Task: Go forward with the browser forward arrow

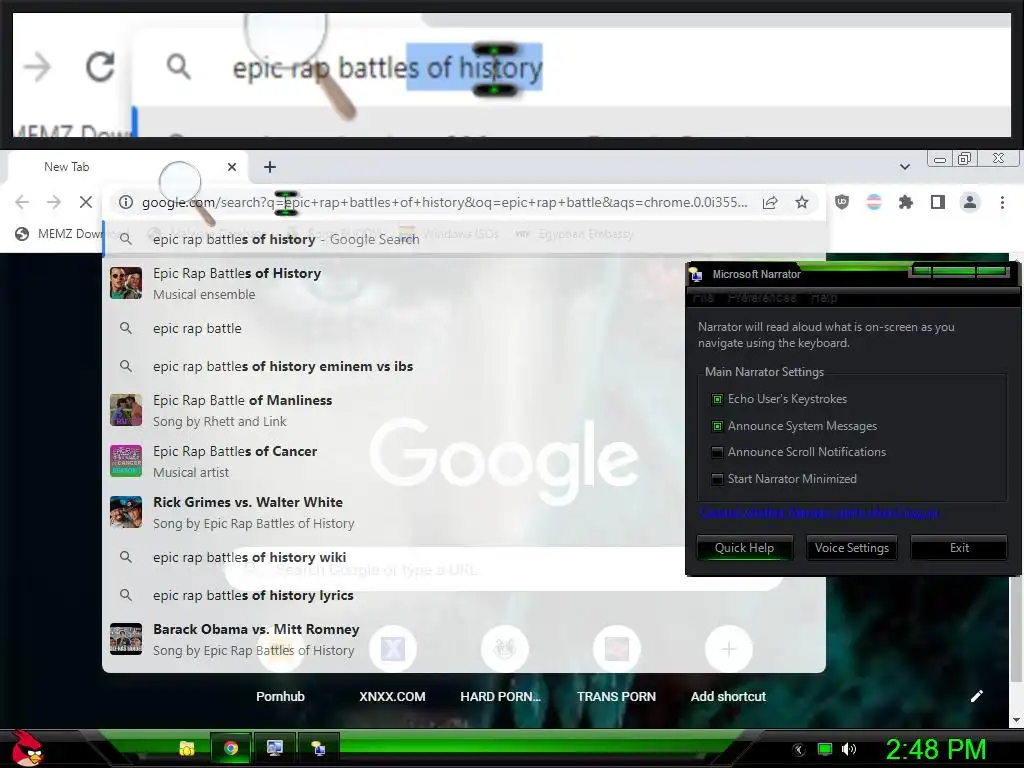Action: click(x=54, y=202)
